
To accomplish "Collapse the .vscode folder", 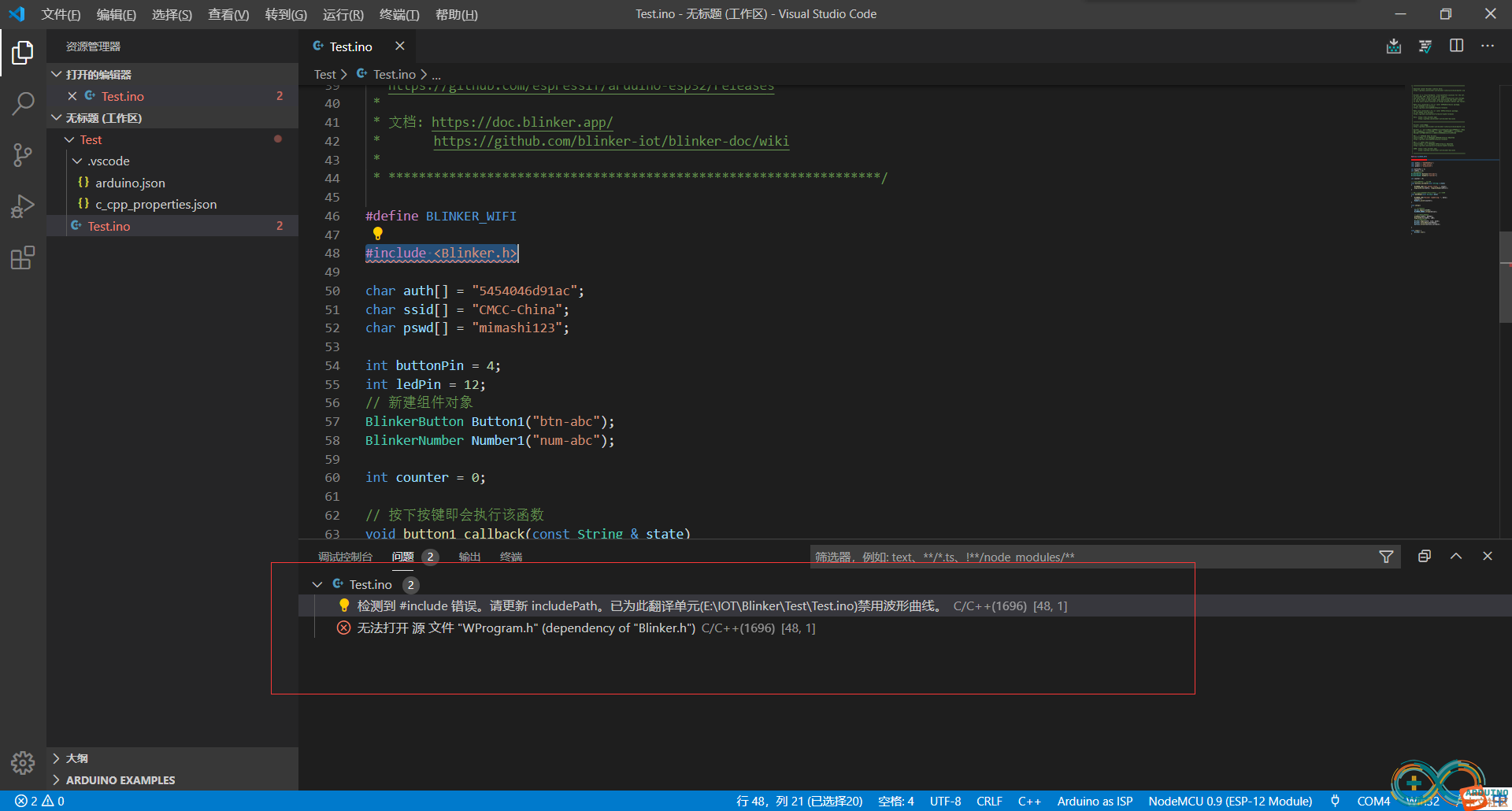I will (x=77, y=161).
